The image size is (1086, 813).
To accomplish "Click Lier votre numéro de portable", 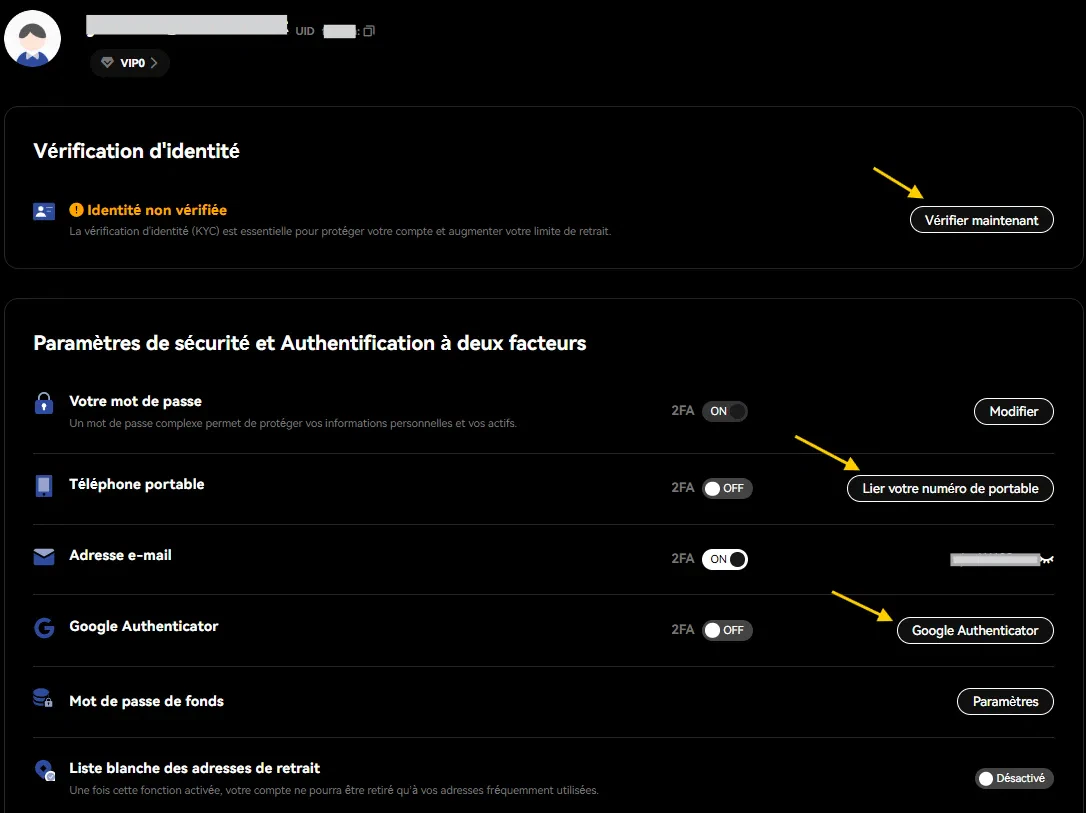I will point(949,488).
